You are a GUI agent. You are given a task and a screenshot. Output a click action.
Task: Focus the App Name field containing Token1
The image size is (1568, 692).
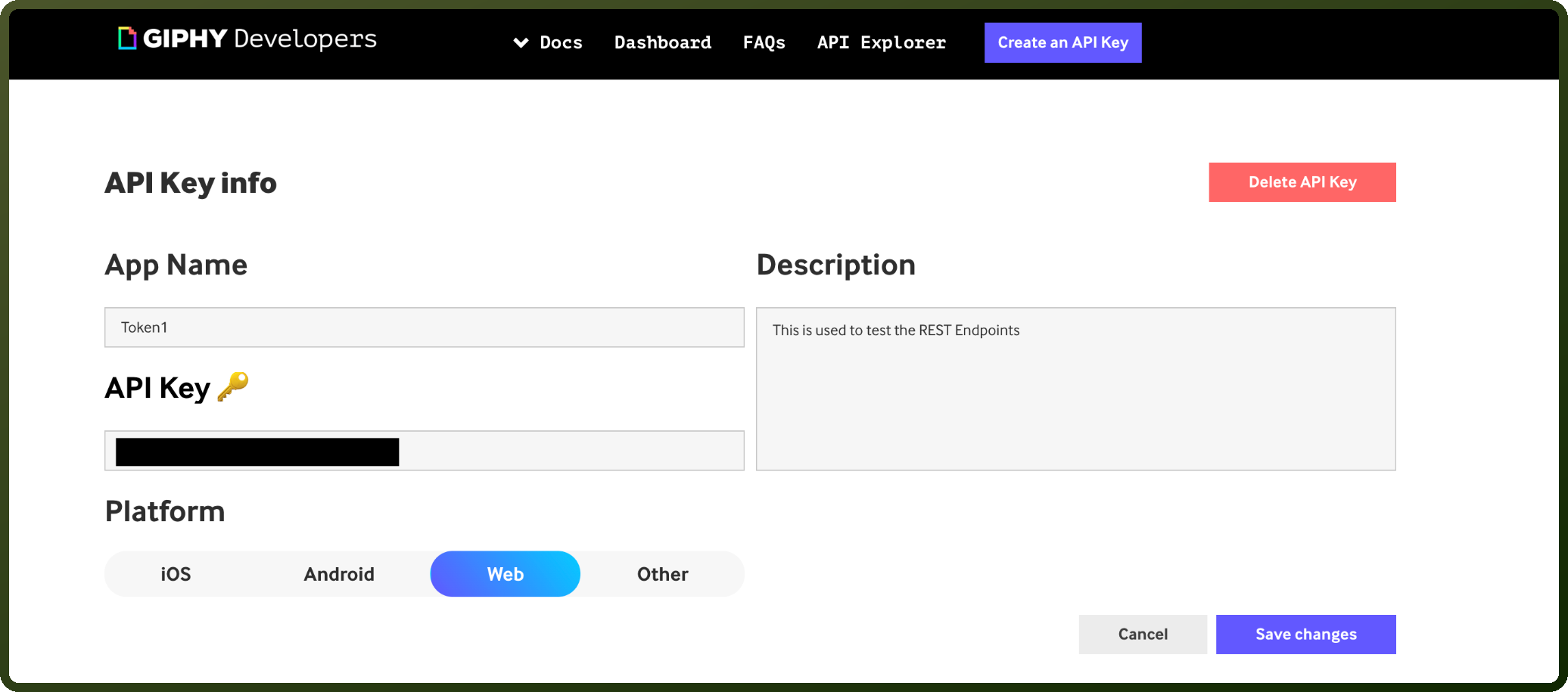[425, 327]
